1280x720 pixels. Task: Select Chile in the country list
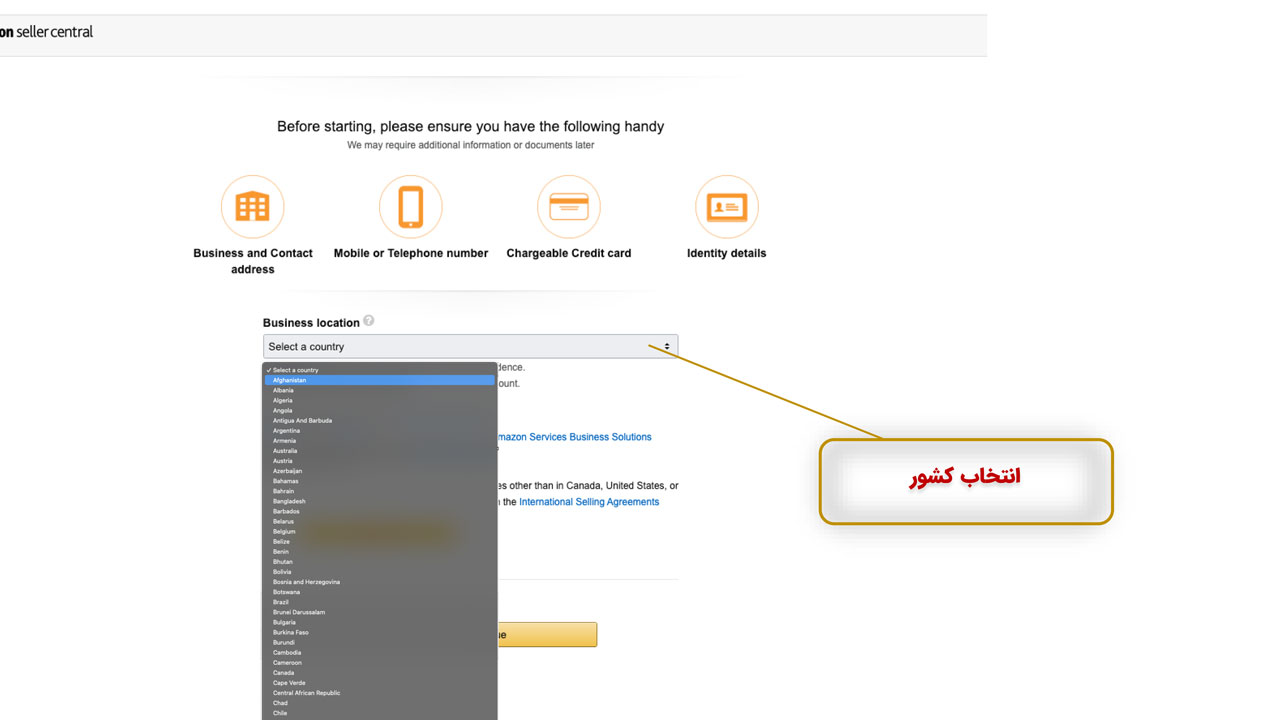coord(380,713)
